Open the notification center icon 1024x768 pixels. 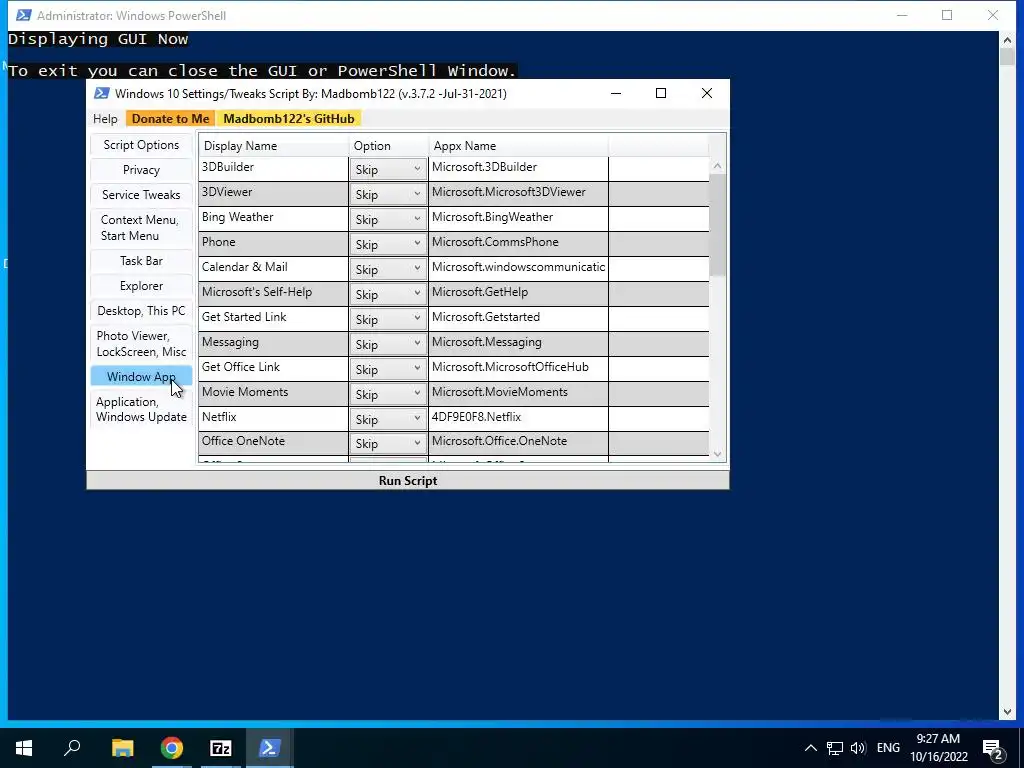(993, 748)
